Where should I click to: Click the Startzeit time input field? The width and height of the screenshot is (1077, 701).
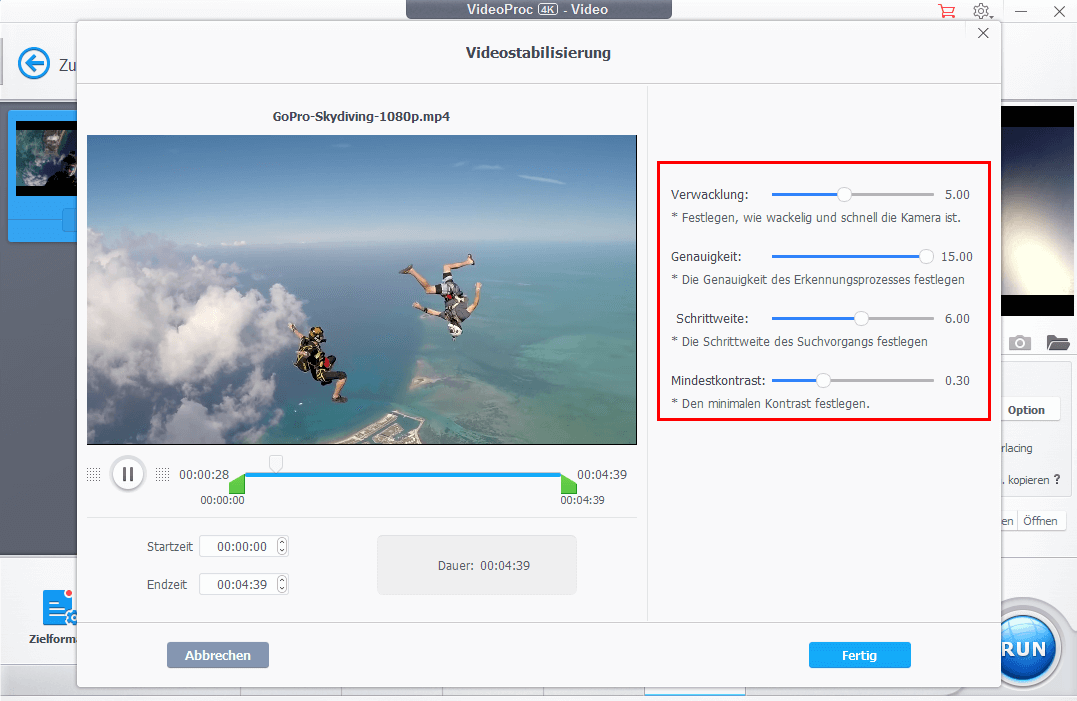tap(238, 547)
